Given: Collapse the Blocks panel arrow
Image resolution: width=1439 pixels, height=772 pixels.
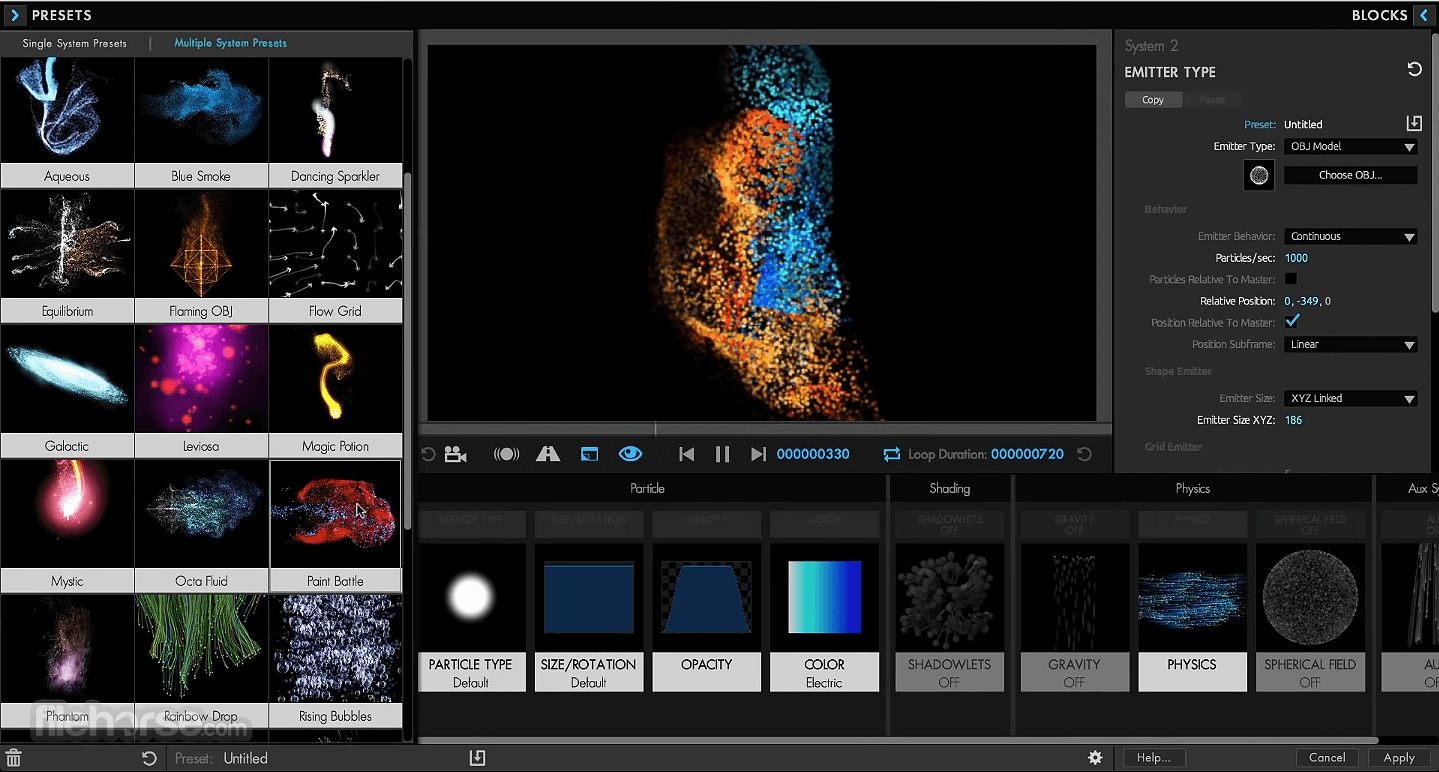Looking at the screenshot, I should tap(1424, 15).
